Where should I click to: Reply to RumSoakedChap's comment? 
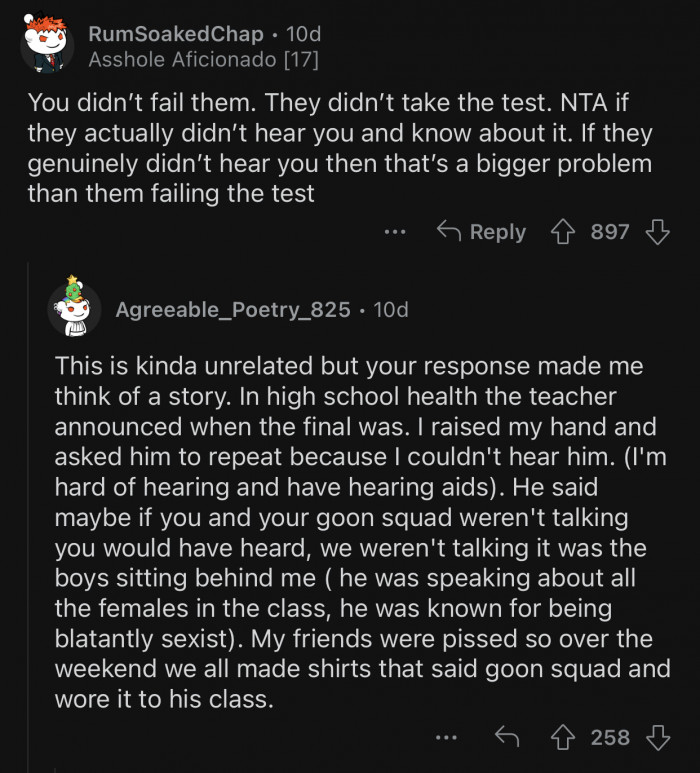click(482, 232)
